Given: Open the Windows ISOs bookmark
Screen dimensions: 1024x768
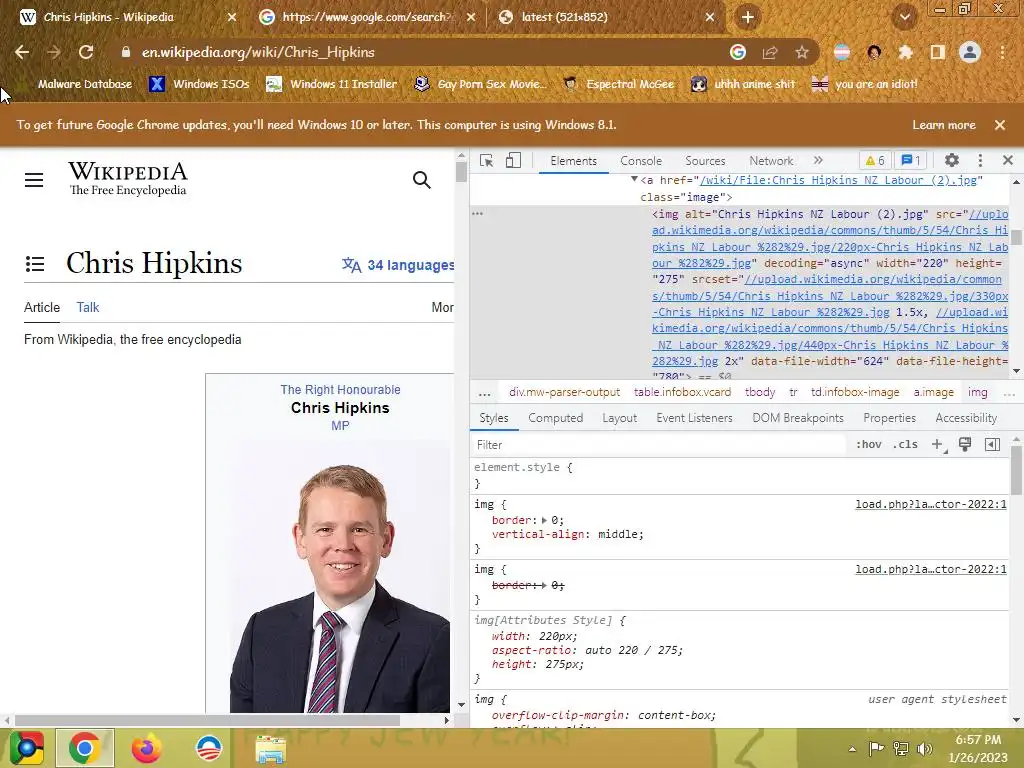Looking at the screenshot, I should [x=199, y=84].
